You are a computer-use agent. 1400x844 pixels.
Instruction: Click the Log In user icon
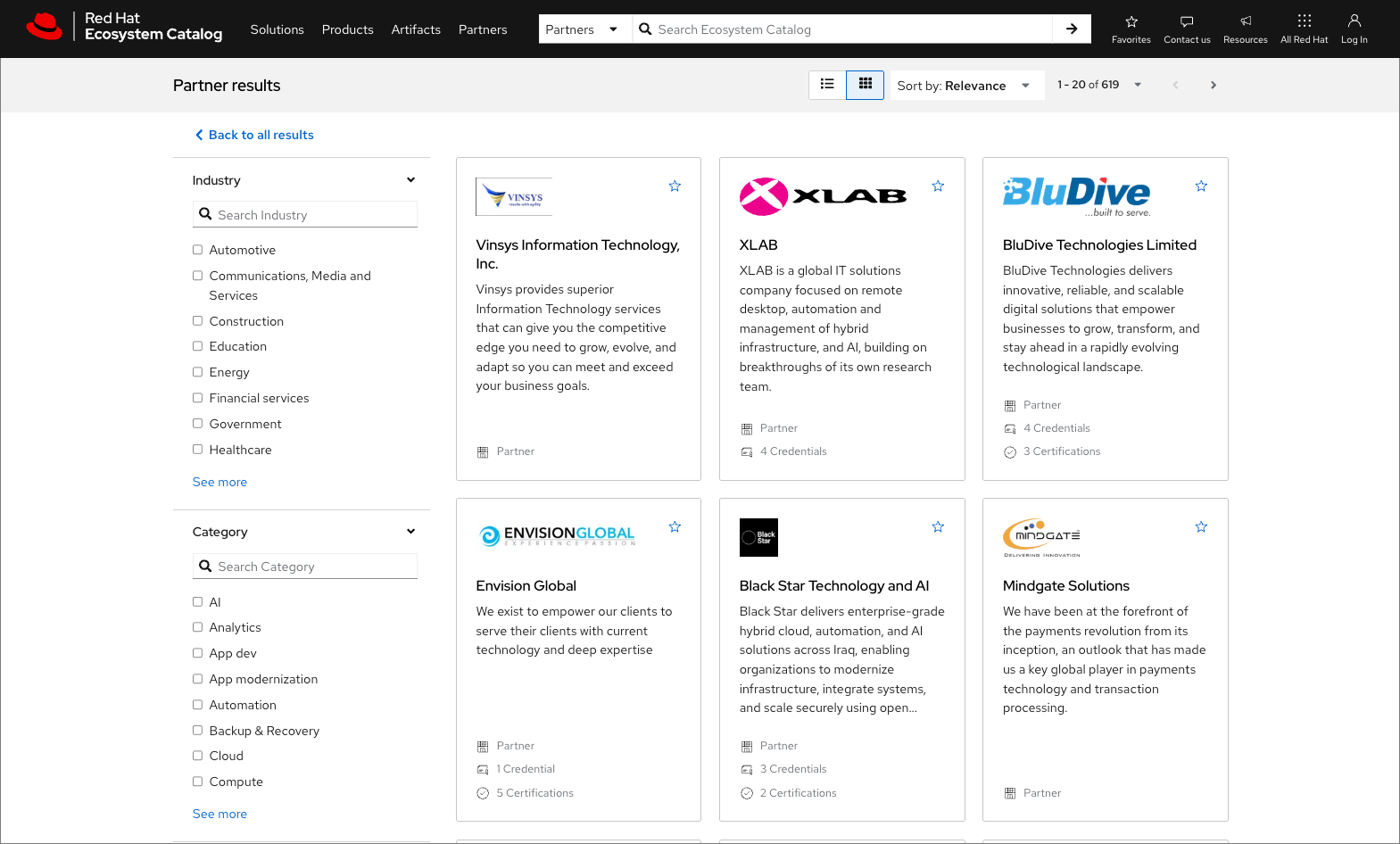point(1354,21)
